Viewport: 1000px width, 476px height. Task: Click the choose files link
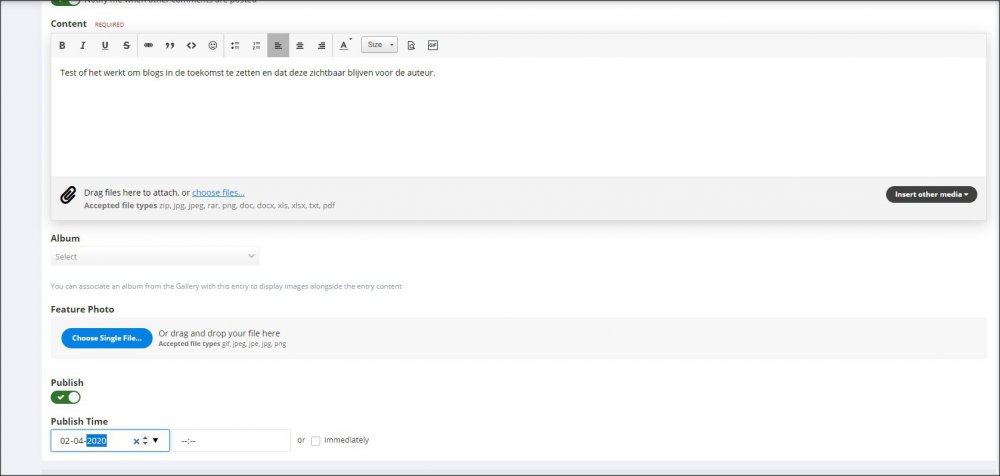[218, 192]
